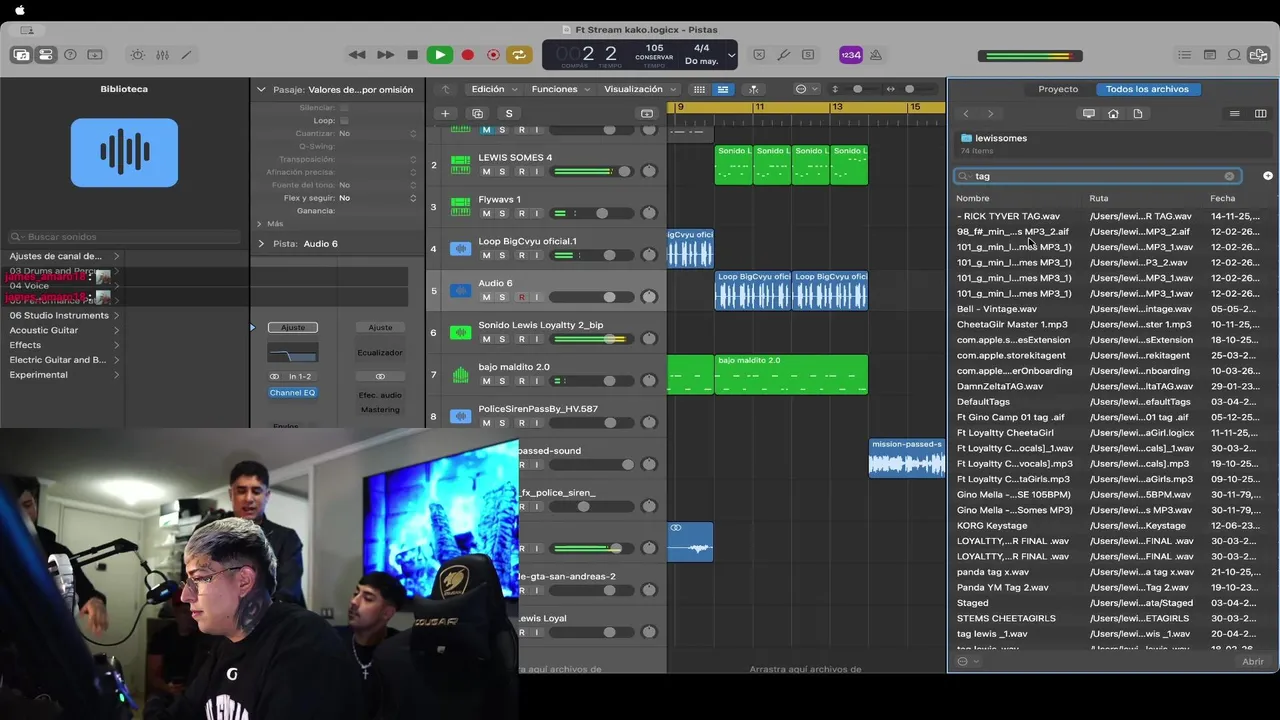Open Quick Help question-mark icon

point(70,55)
